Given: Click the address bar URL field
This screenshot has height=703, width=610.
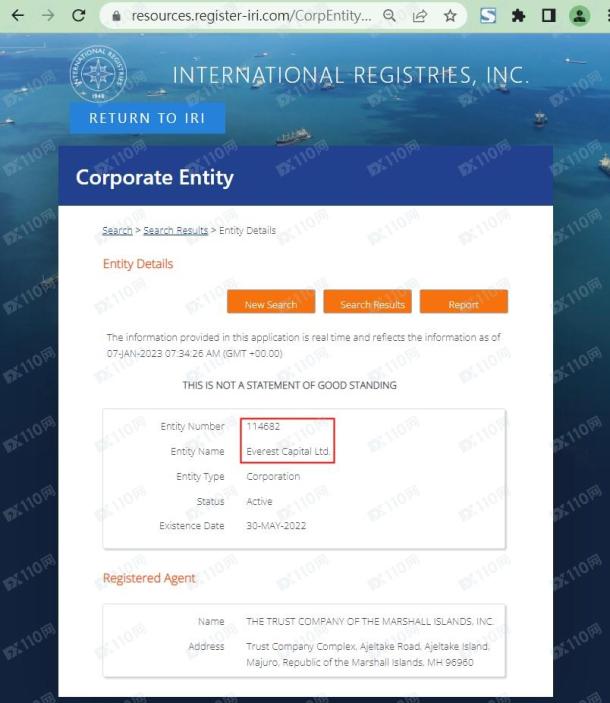Looking at the screenshot, I should pos(251,16).
